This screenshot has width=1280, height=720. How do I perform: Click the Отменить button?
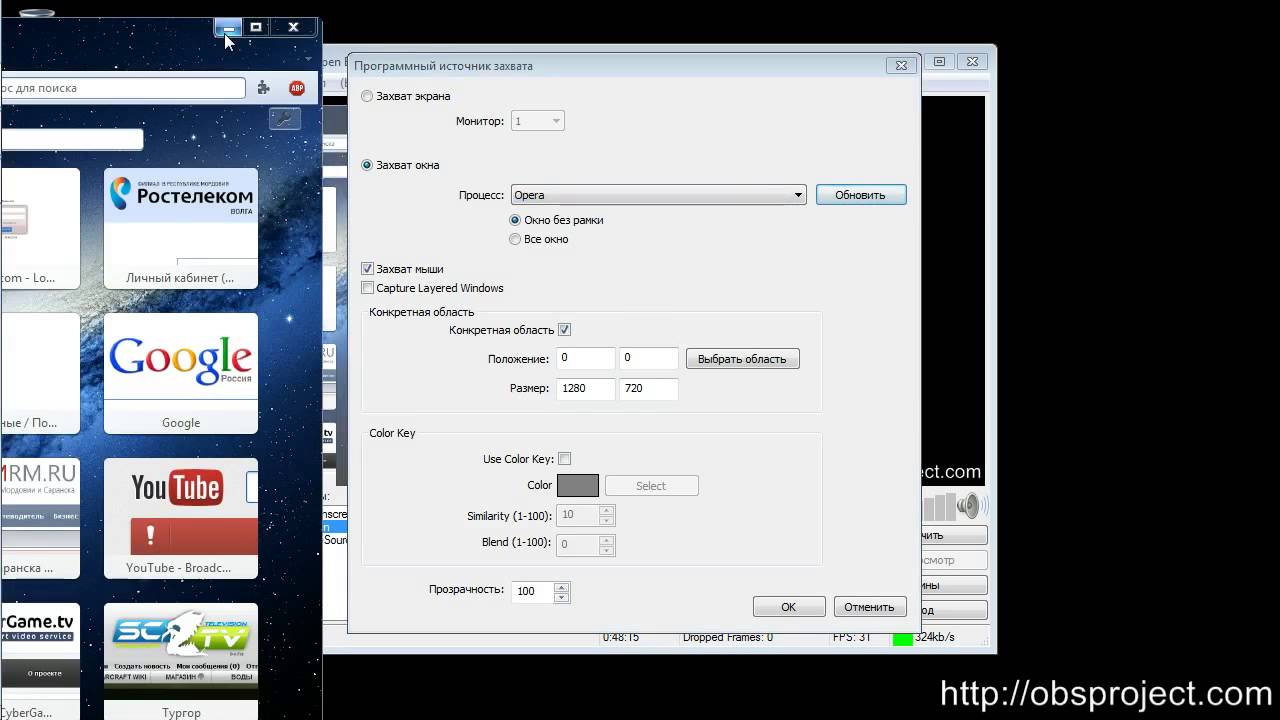click(x=869, y=607)
